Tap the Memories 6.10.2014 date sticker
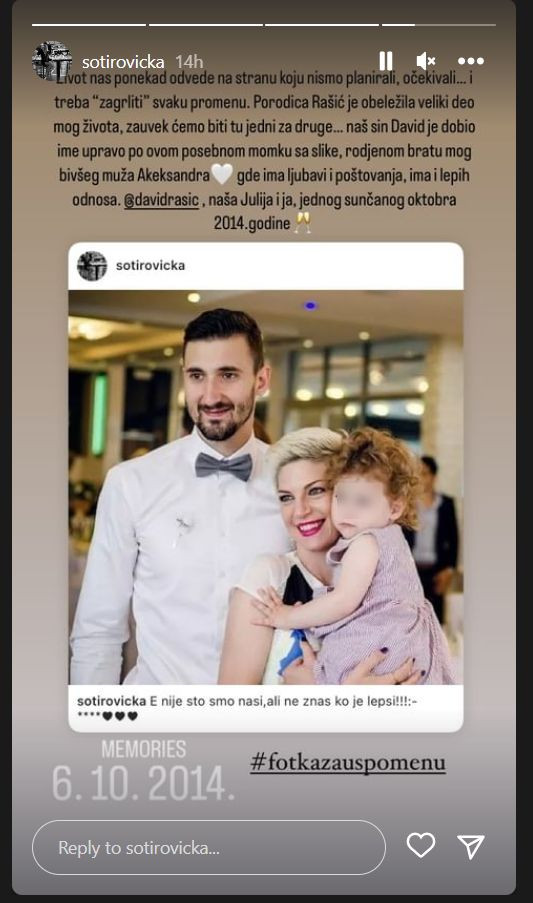Image resolution: width=533 pixels, height=903 pixels. [143, 771]
